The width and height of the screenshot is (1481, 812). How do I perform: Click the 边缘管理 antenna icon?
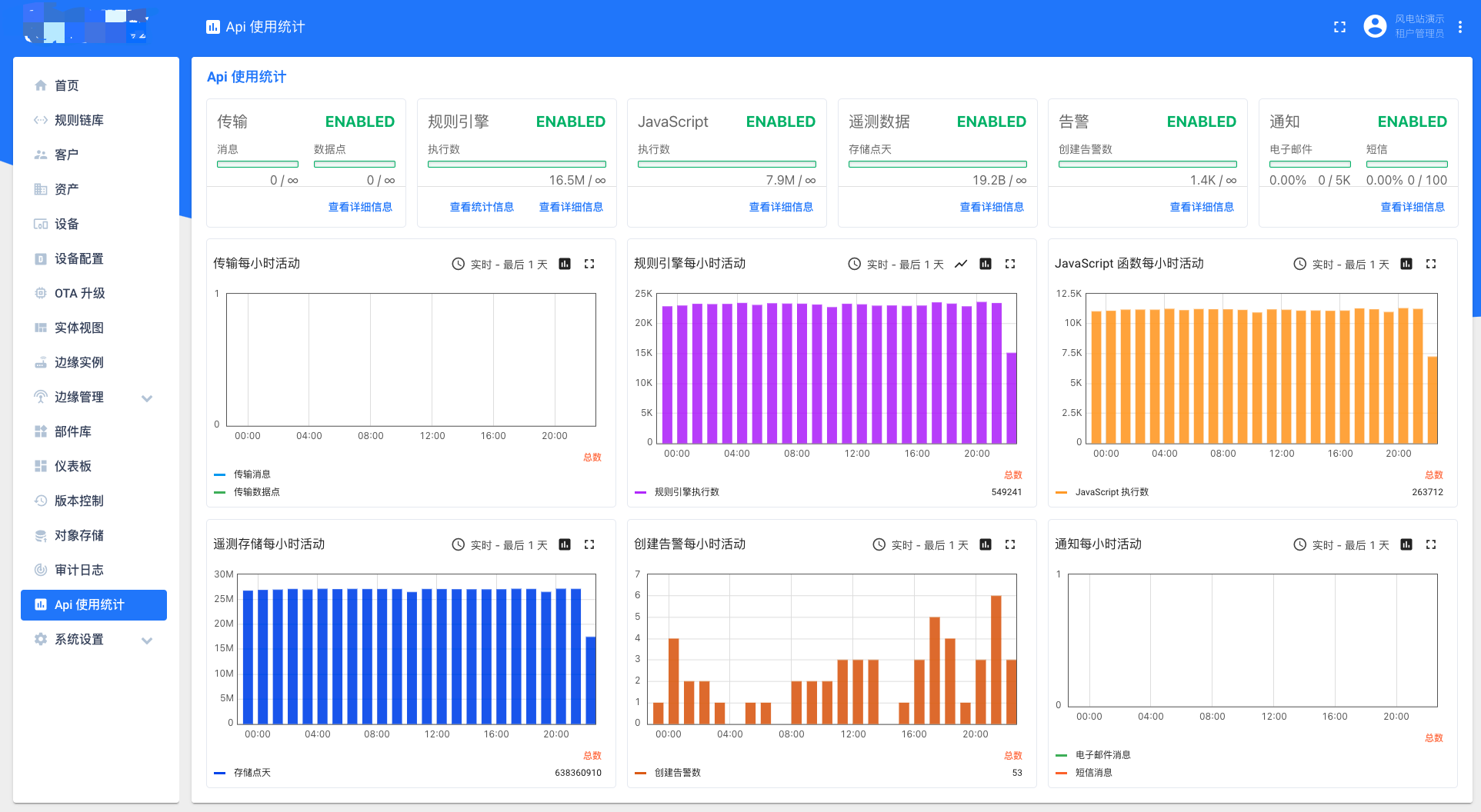[x=41, y=397]
